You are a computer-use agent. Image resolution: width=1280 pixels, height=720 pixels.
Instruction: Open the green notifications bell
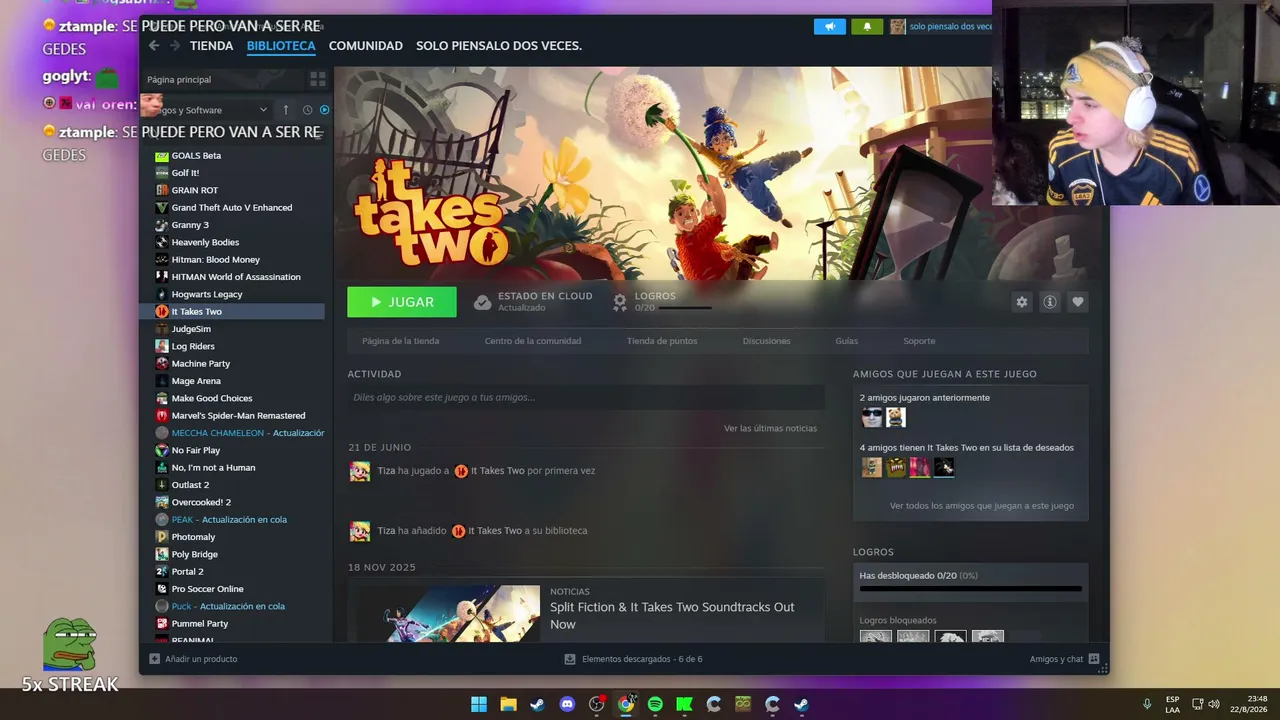click(x=867, y=27)
